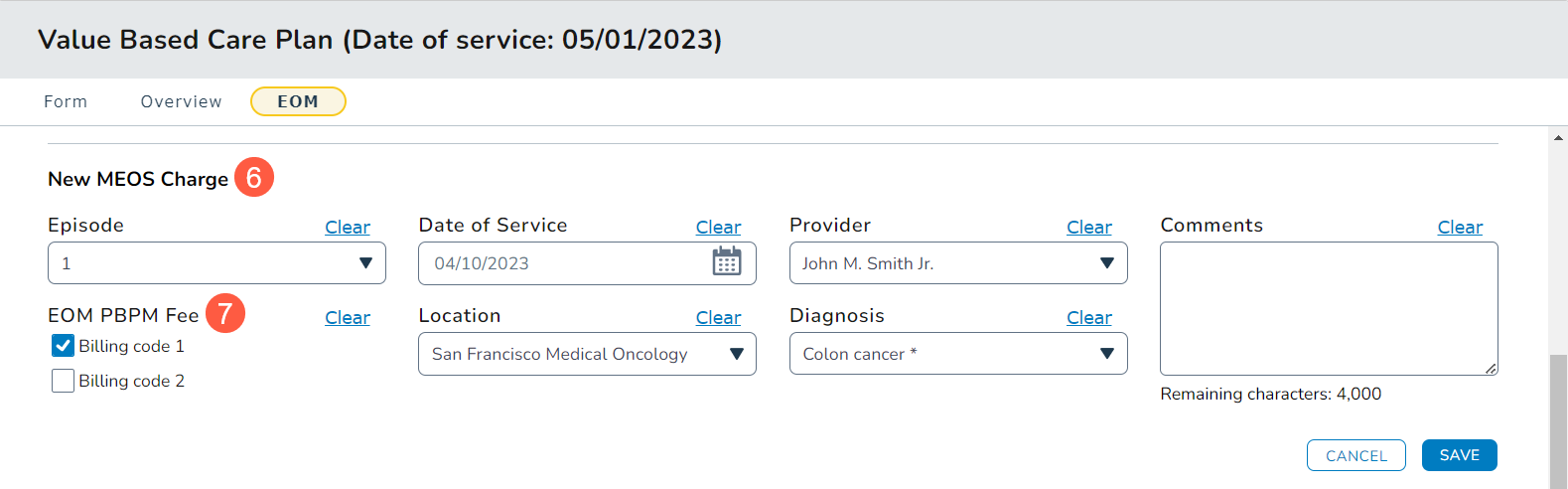The width and height of the screenshot is (1568, 489).
Task: Open the Overview tab
Action: click(181, 101)
